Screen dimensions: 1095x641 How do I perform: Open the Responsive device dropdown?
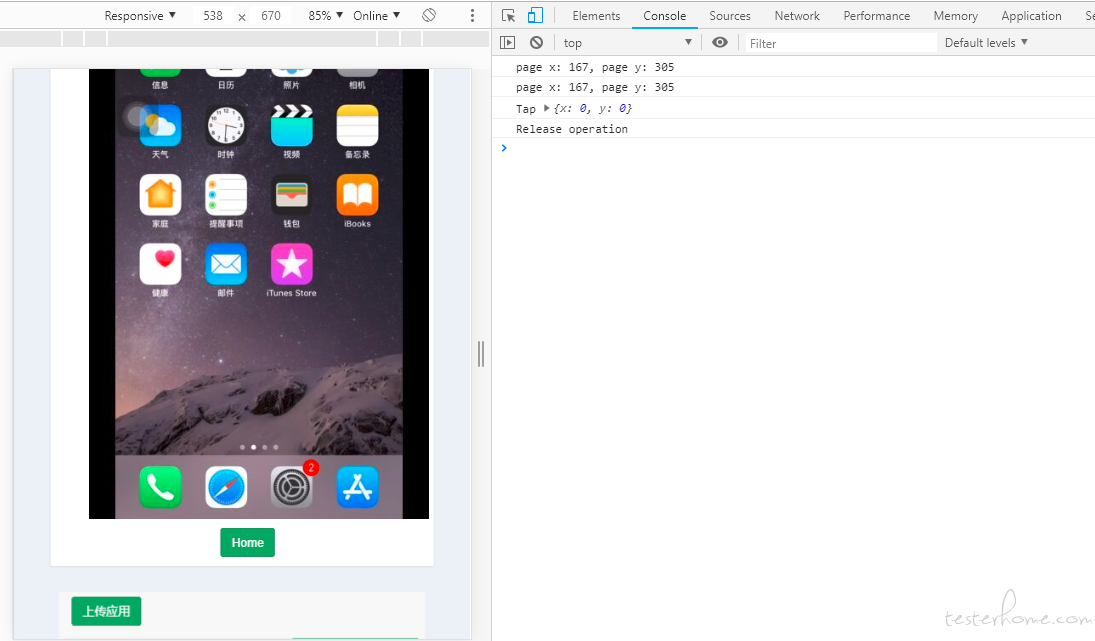(x=140, y=15)
